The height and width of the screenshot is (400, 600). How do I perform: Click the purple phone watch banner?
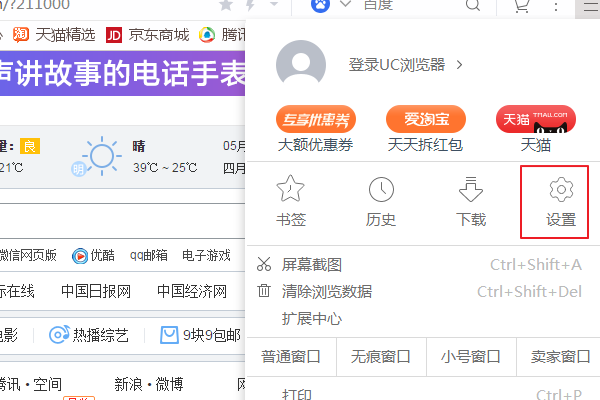[122, 73]
